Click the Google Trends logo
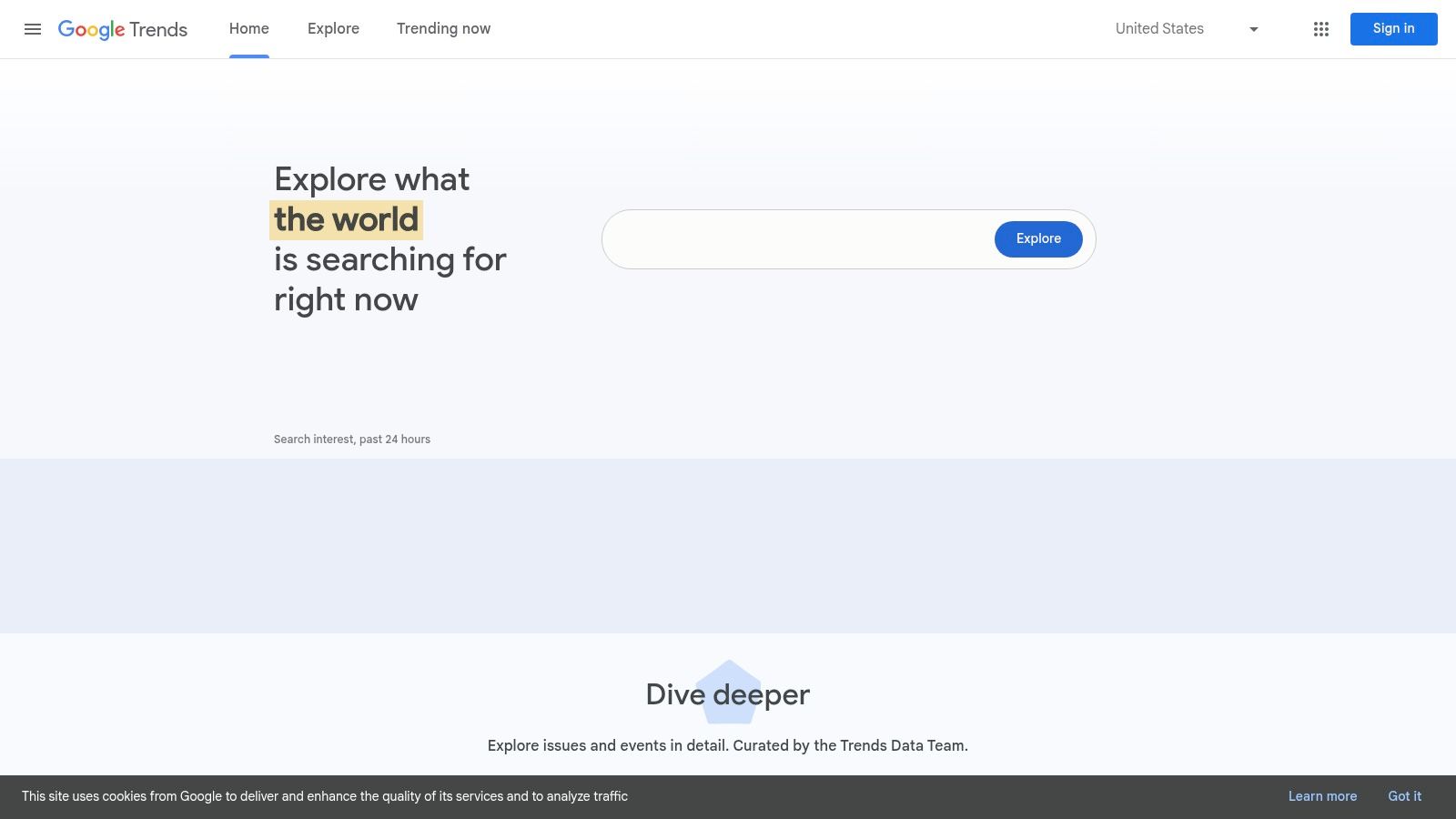The width and height of the screenshot is (1456, 819). 123,29
